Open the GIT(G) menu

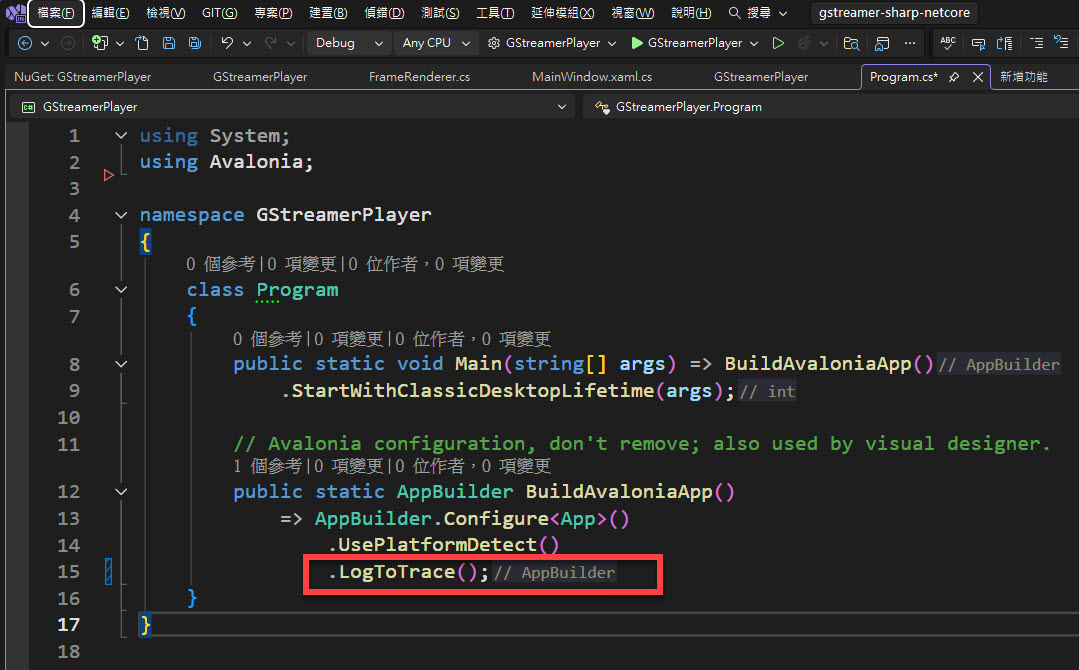pos(219,13)
